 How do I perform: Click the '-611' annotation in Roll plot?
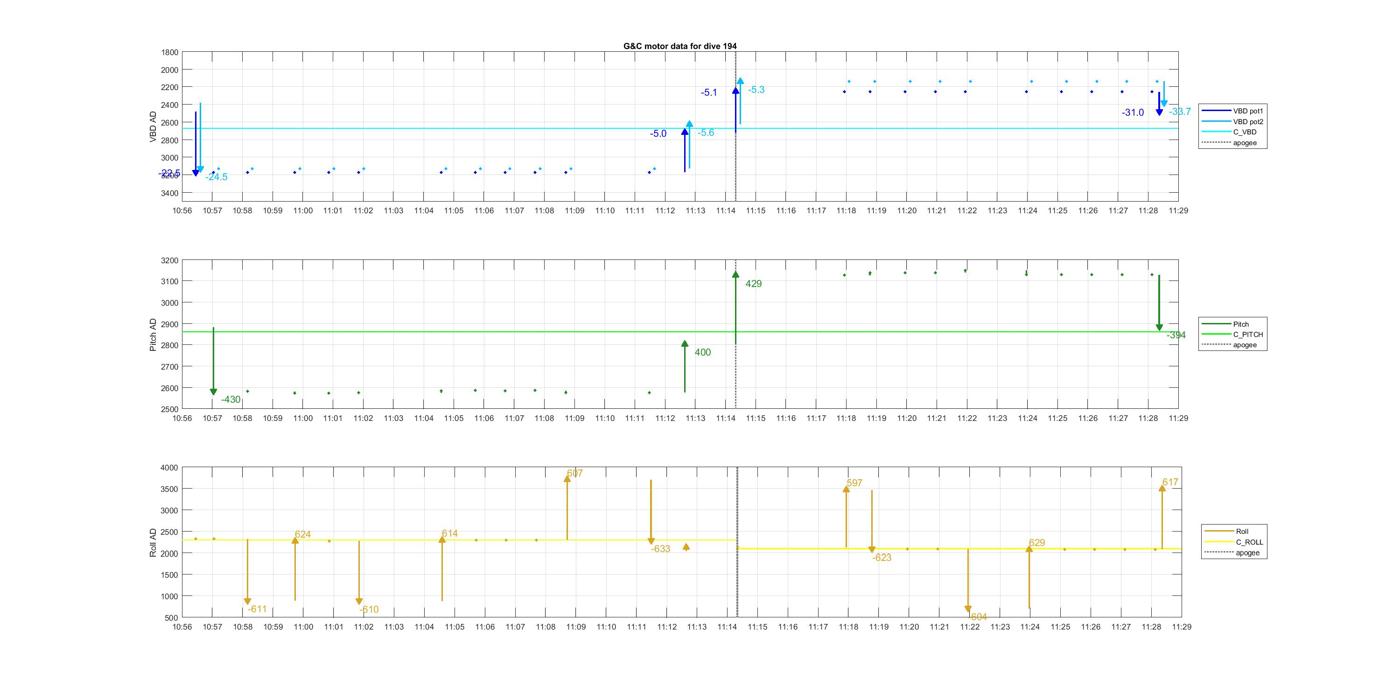tap(257, 609)
